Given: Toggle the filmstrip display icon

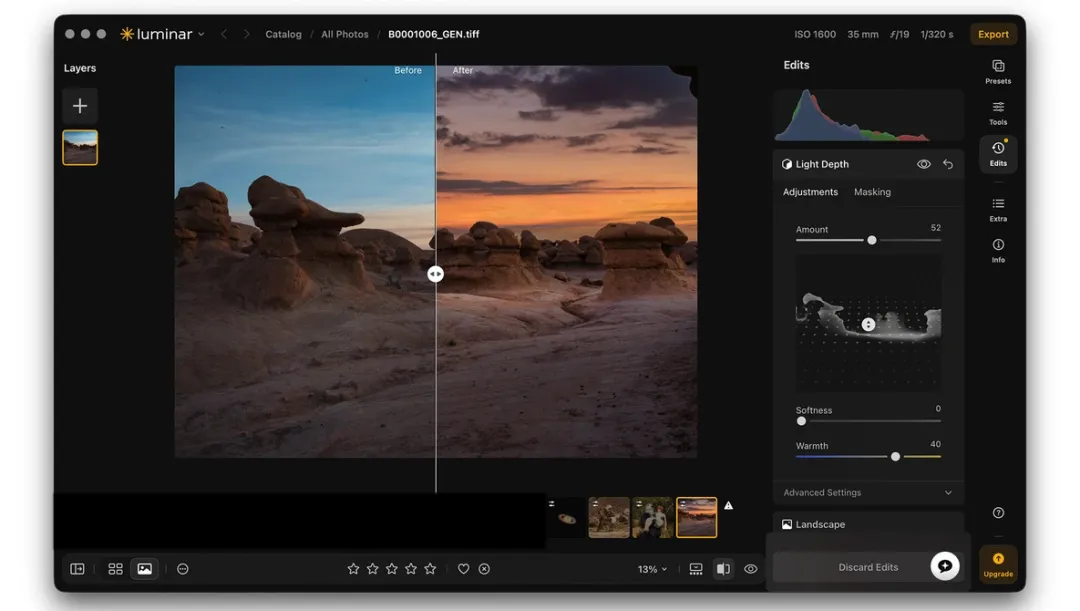Looking at the screenshot, I should pos(696,569).
